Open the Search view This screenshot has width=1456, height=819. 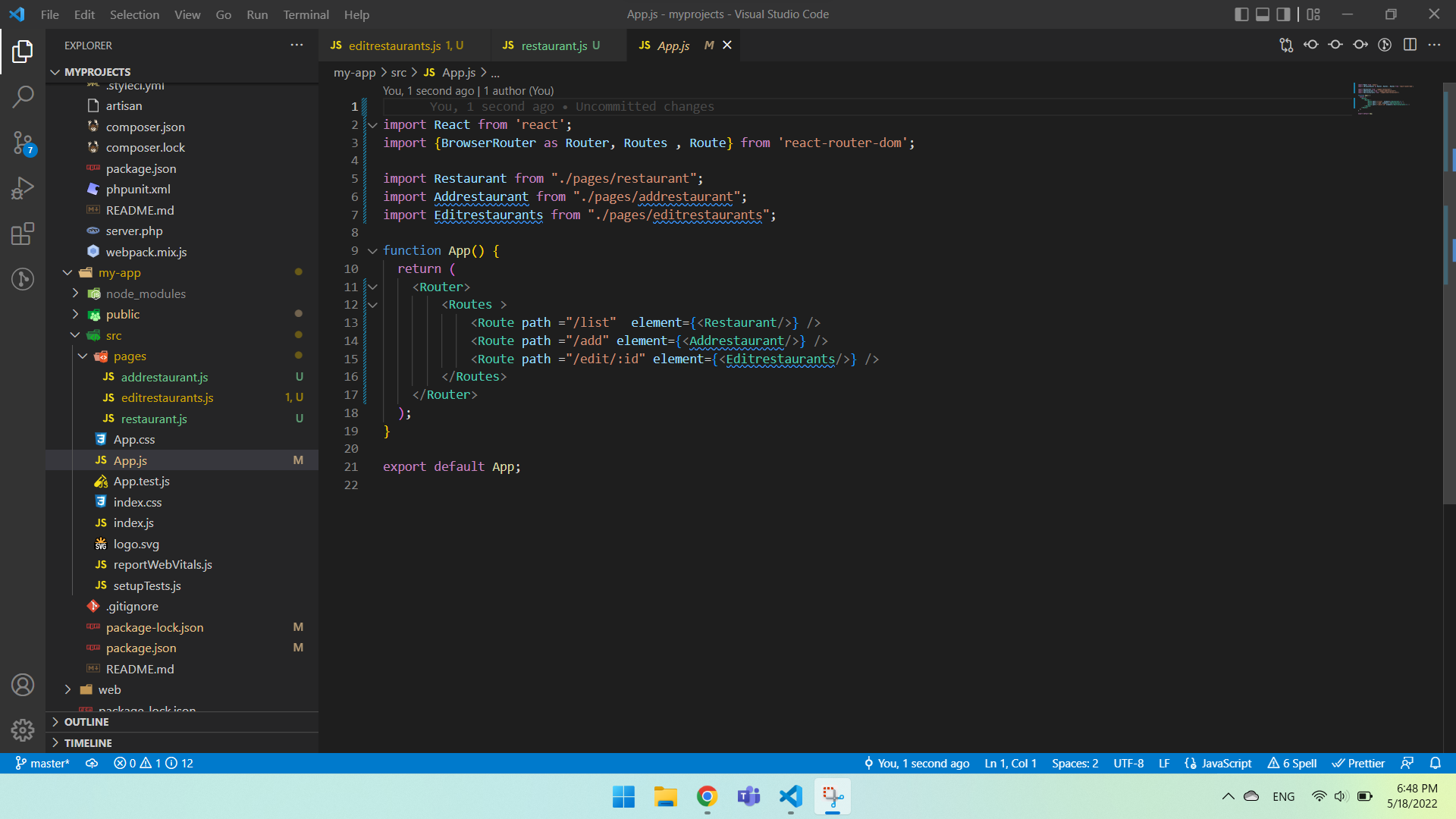point(23,97)
